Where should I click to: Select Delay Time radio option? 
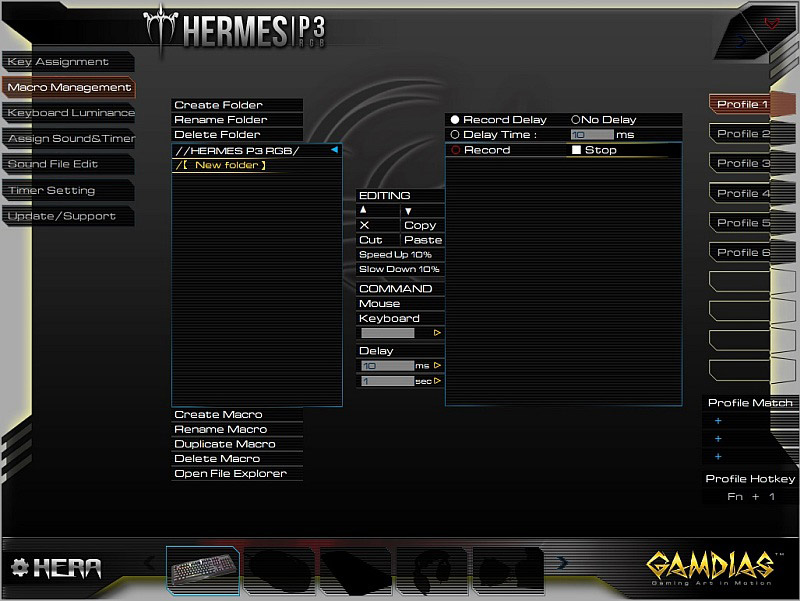pos(455,135)
